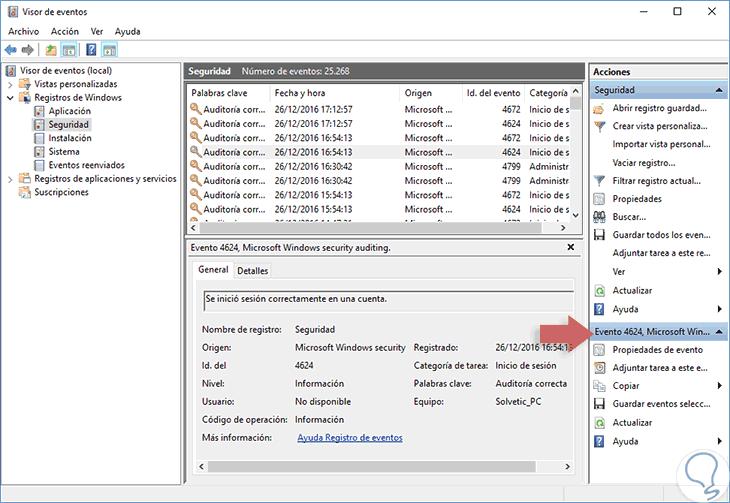
Task: Open the Acción menu
Action: click(x=64, y=31)
